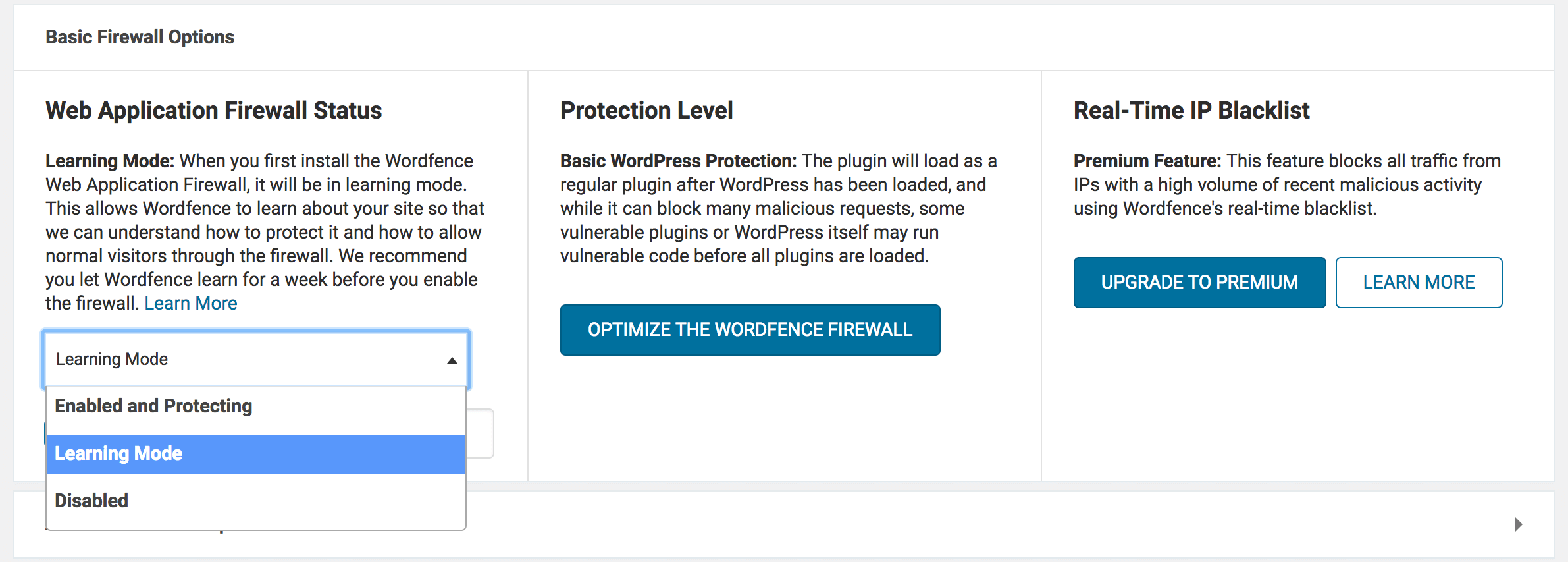The width and height of the screenshot is (1568, 562).
Task: Follow the Learn More link about learning mode
Action: [x=191, y=302]
